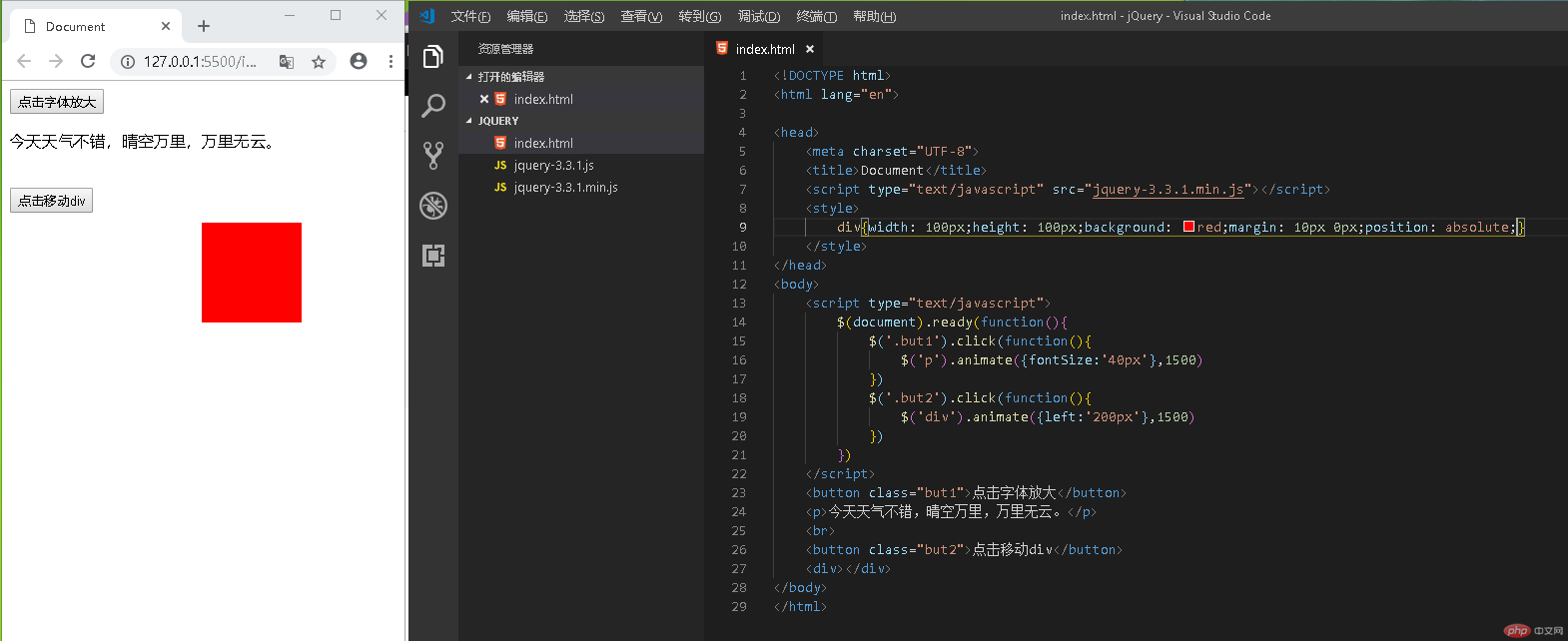Open the 终端(T) menu
Viewport: 1568px width, 641px height.
coord(817,16)
